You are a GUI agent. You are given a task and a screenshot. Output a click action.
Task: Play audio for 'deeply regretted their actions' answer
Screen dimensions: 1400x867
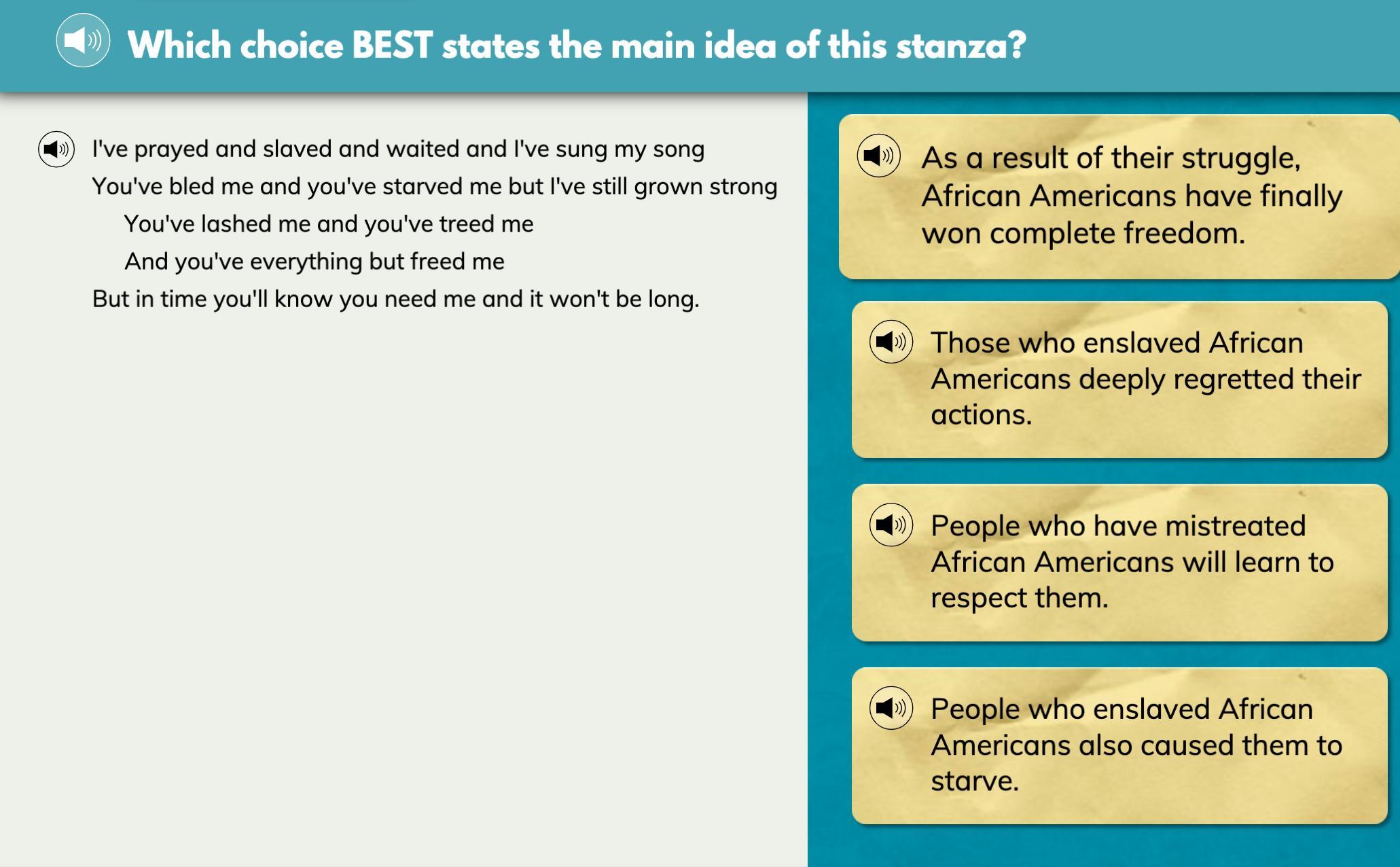(x=891, y=341)
